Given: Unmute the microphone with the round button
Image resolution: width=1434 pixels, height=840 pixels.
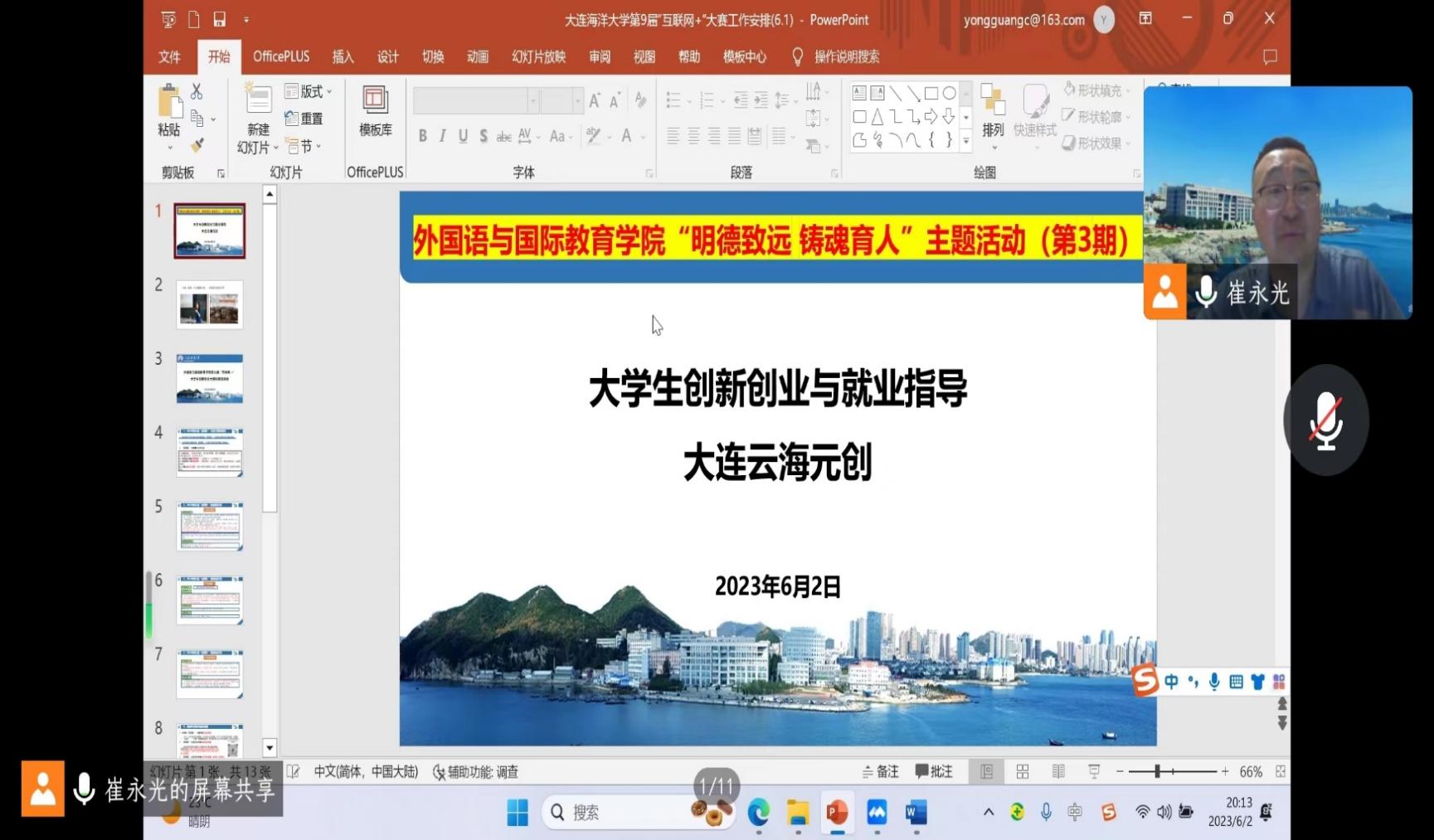Looking at the screenshot, I should (x=1325, y=420).
